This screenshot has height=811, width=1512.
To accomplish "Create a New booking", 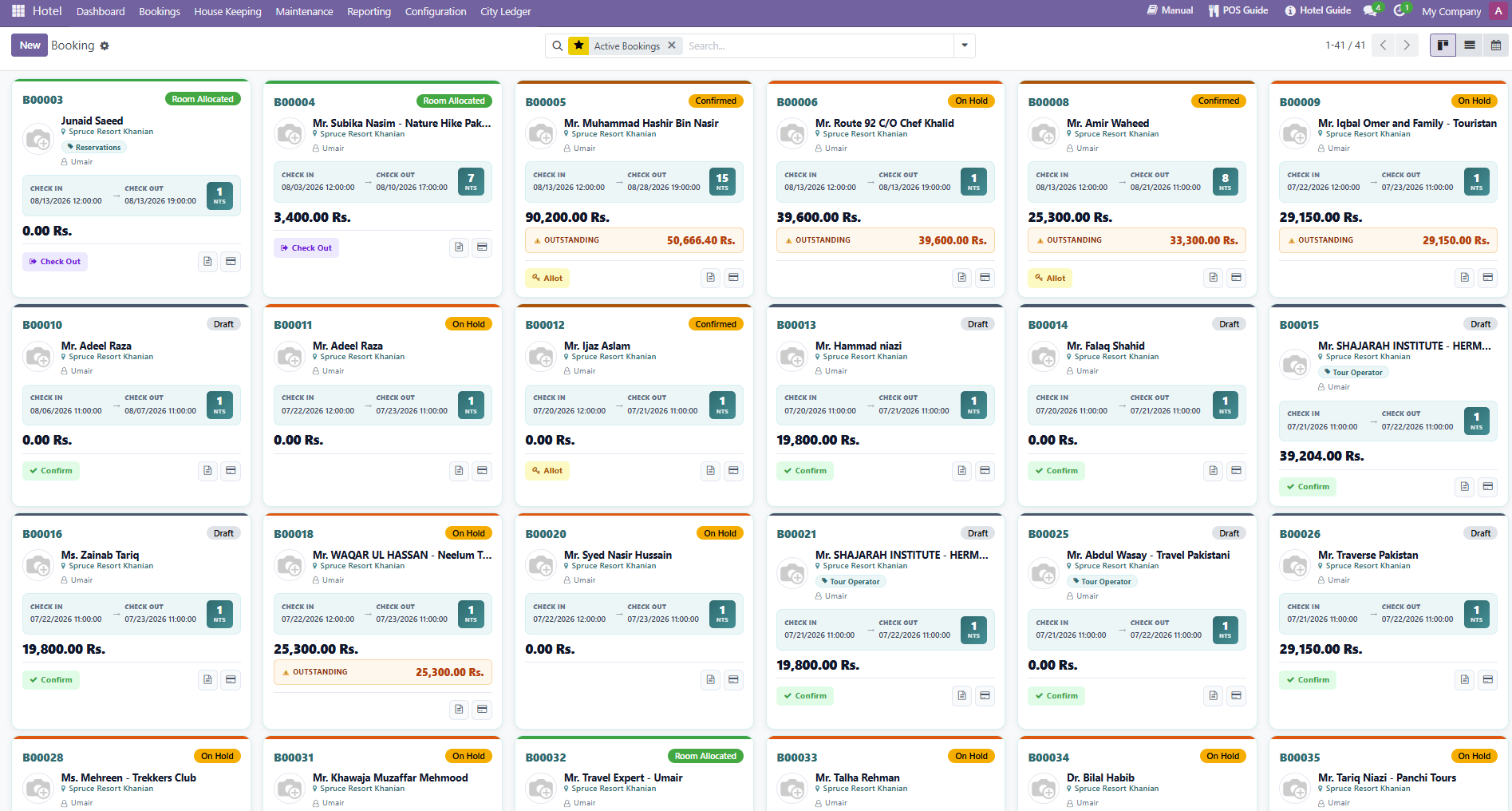I will click(x=30, y=45).
